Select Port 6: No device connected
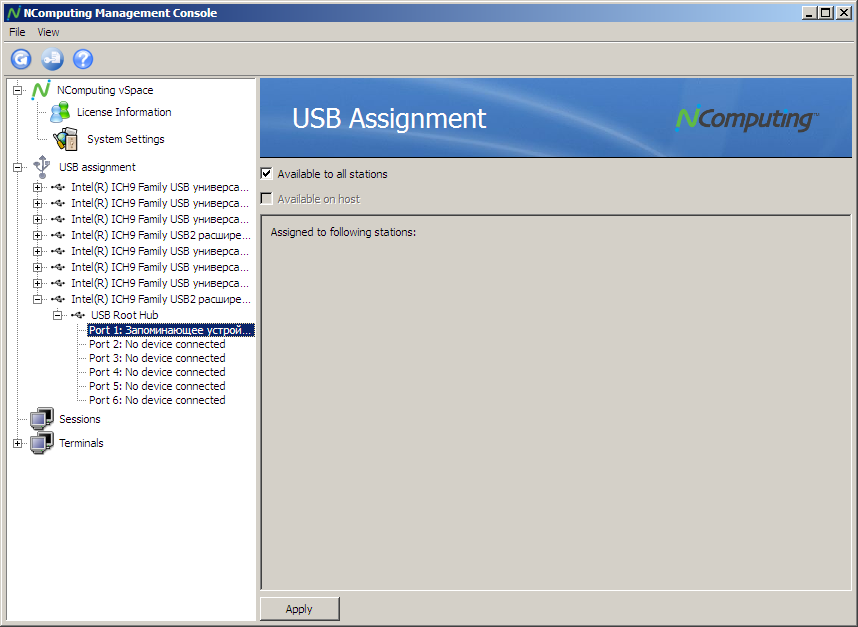This screenshot has width=858, height=627. point(157,400)
